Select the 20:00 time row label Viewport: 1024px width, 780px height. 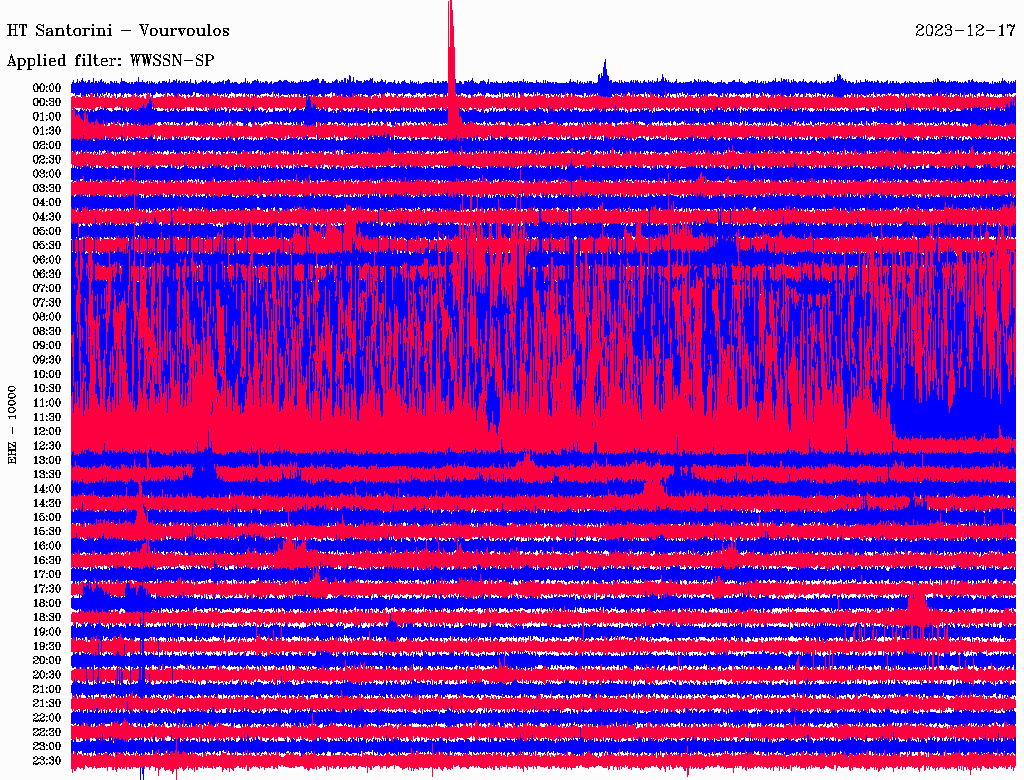(x=47, y=660)
